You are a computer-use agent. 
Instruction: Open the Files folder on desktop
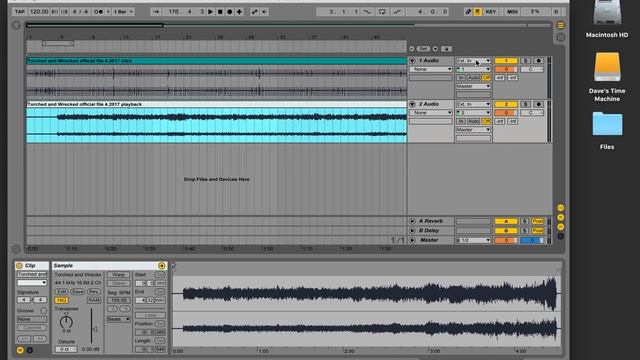[x=607, y=131]
